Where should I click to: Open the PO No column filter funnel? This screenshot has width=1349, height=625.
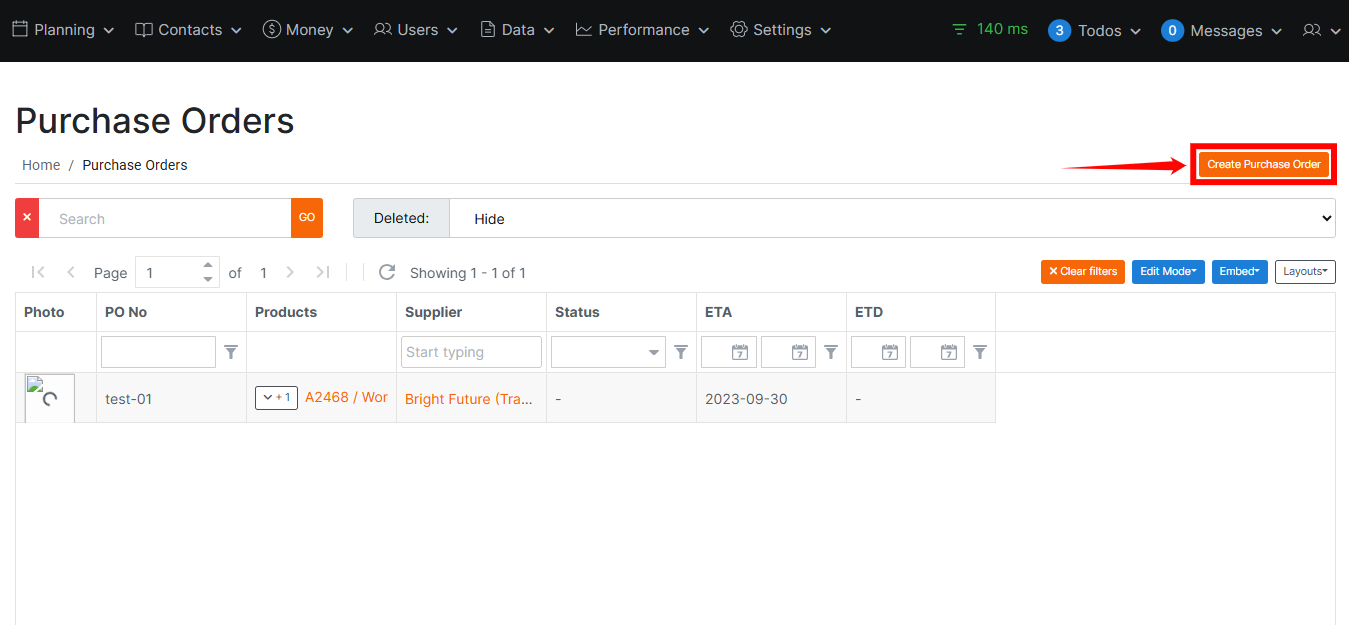(231, 351)
